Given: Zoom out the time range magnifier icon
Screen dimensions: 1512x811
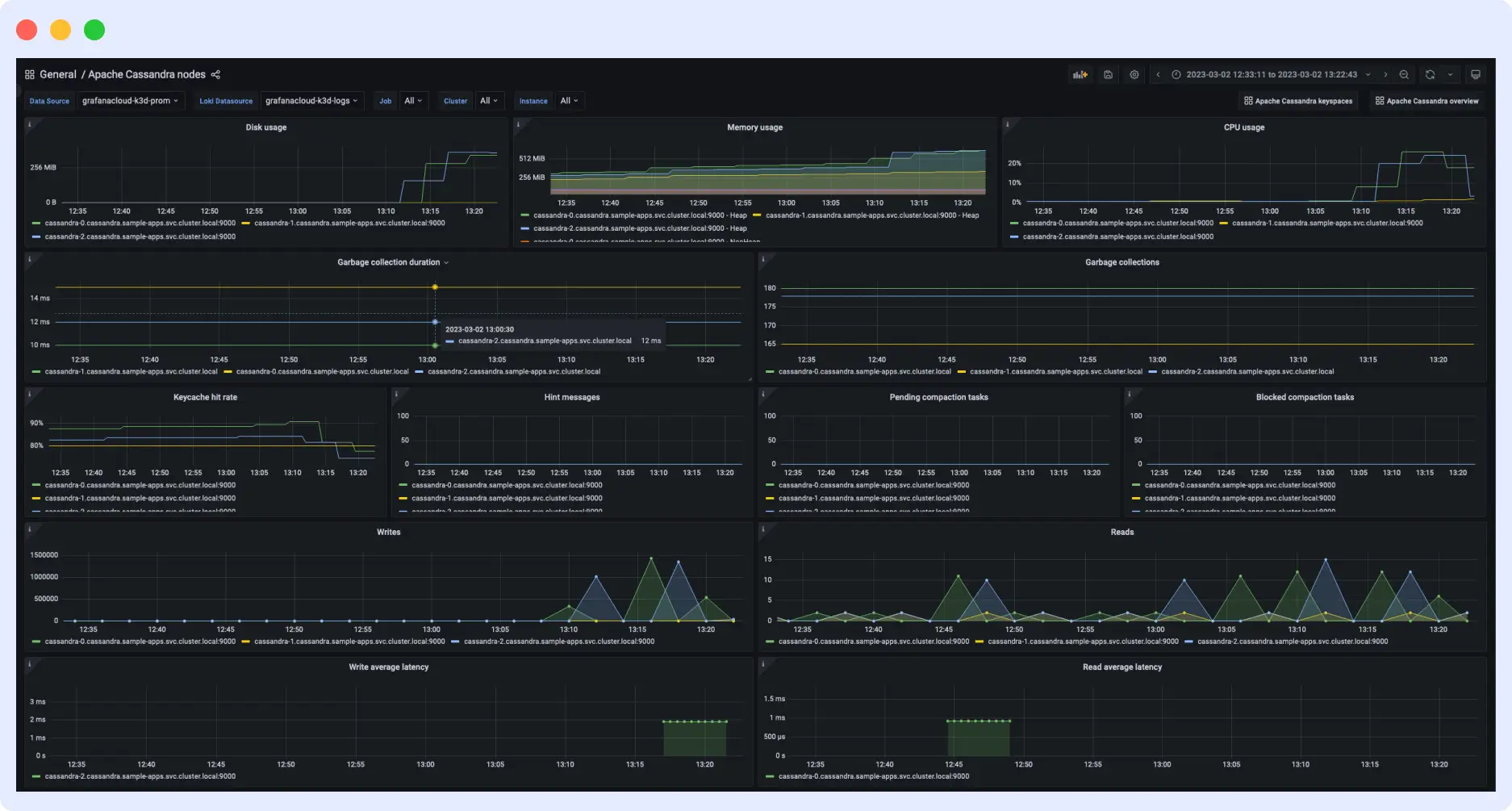Looking at the screenshot, I should (x=1404, y=74).
